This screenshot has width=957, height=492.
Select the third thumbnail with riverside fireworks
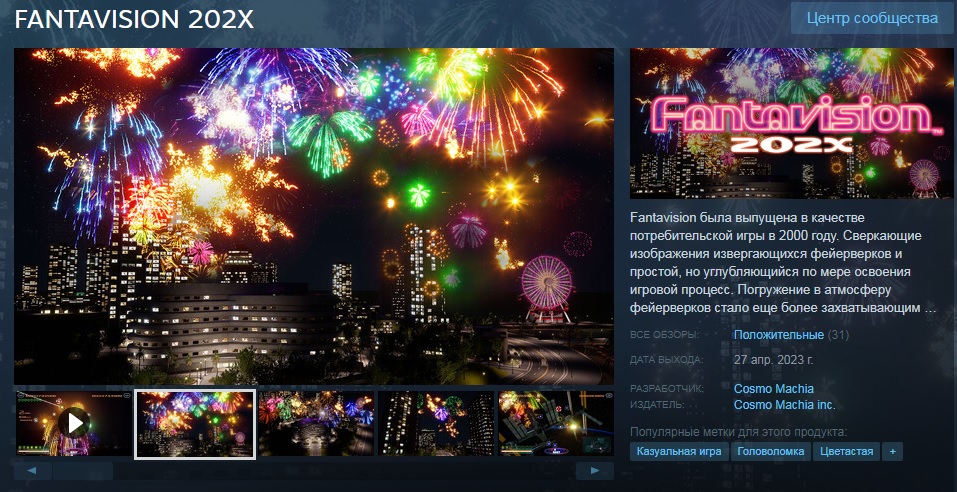(x=316, y=424)
